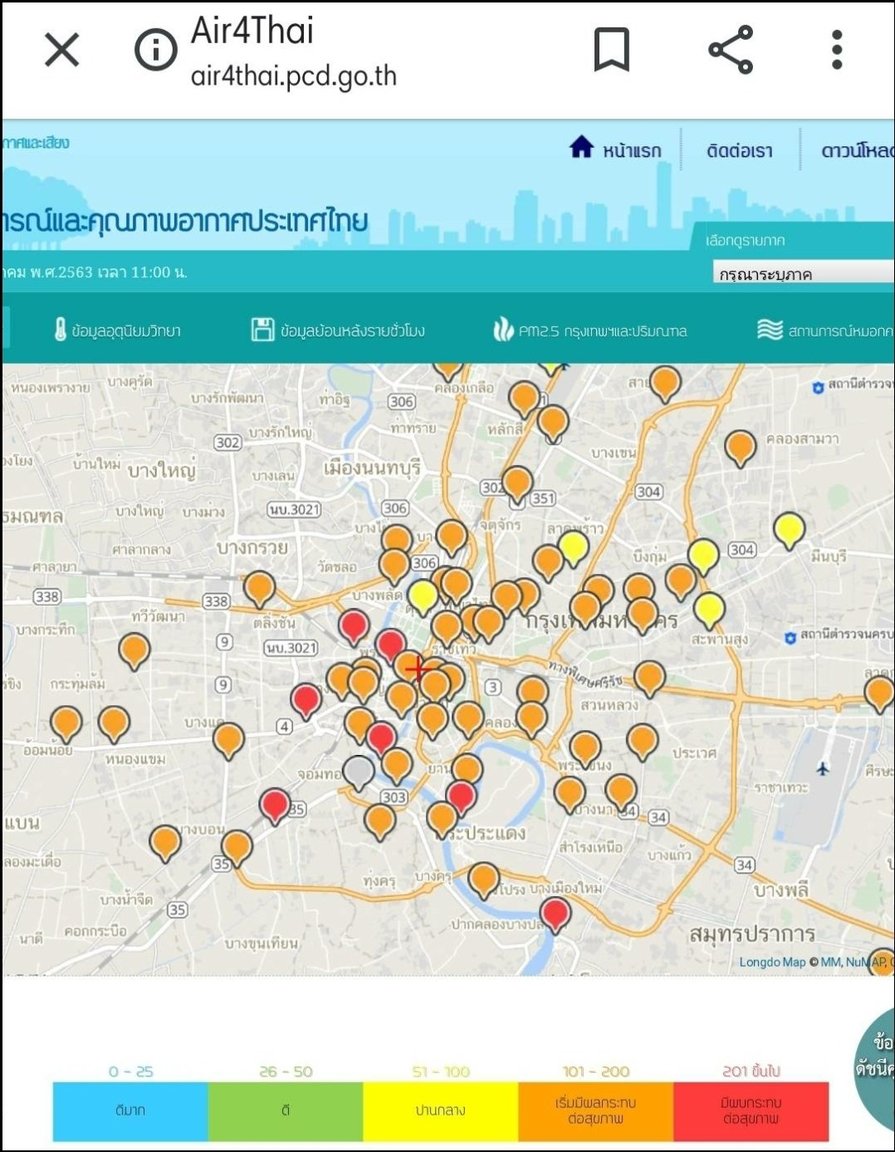Select the airport airplane icon on map
The height and width of the screenshot is (1152, 895).
click(x=822, y=768)
